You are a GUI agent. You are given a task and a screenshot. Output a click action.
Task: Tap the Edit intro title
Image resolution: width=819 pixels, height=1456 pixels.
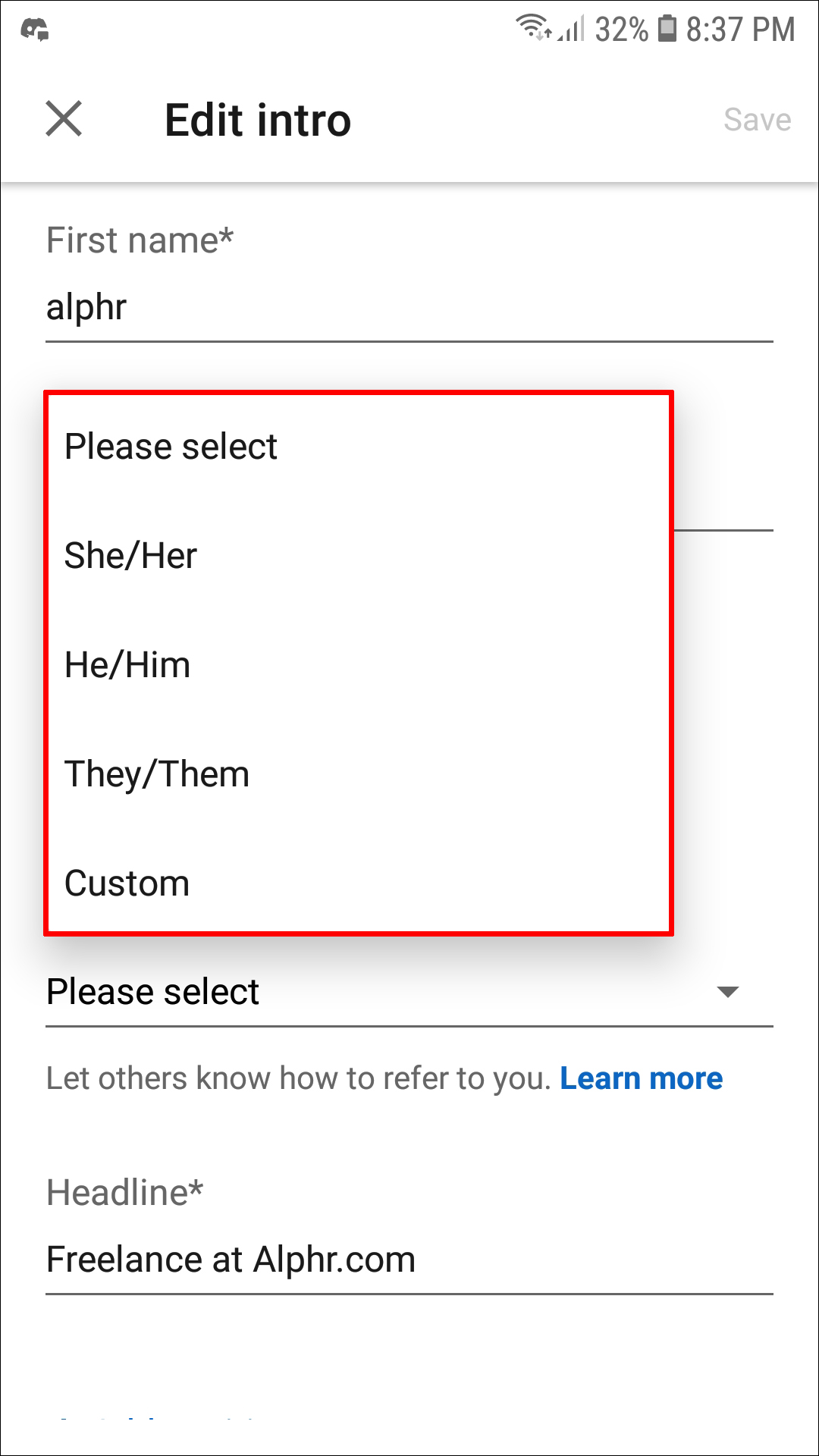click(258, 120)
